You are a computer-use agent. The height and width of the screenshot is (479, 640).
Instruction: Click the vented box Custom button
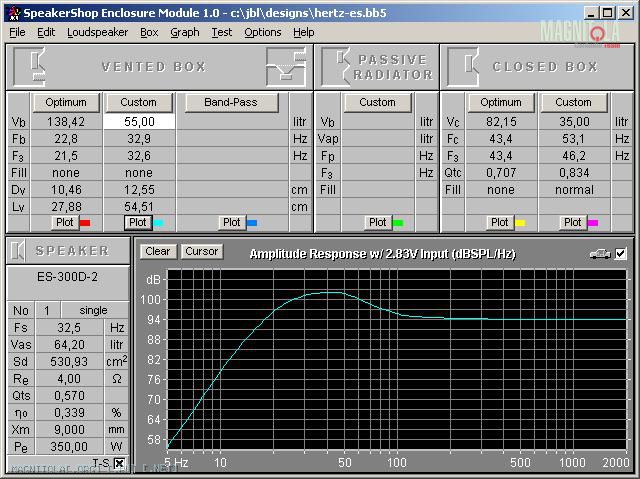pyautogui.click(x=139, y=102)
